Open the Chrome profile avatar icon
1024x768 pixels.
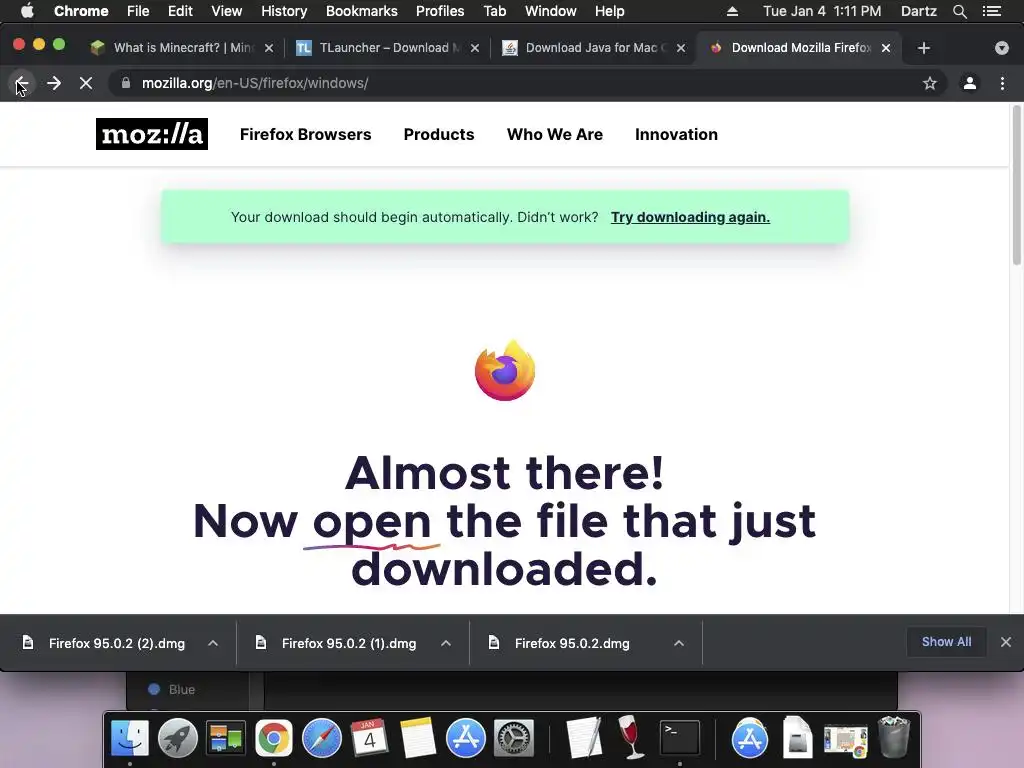(x=970, y=83)
